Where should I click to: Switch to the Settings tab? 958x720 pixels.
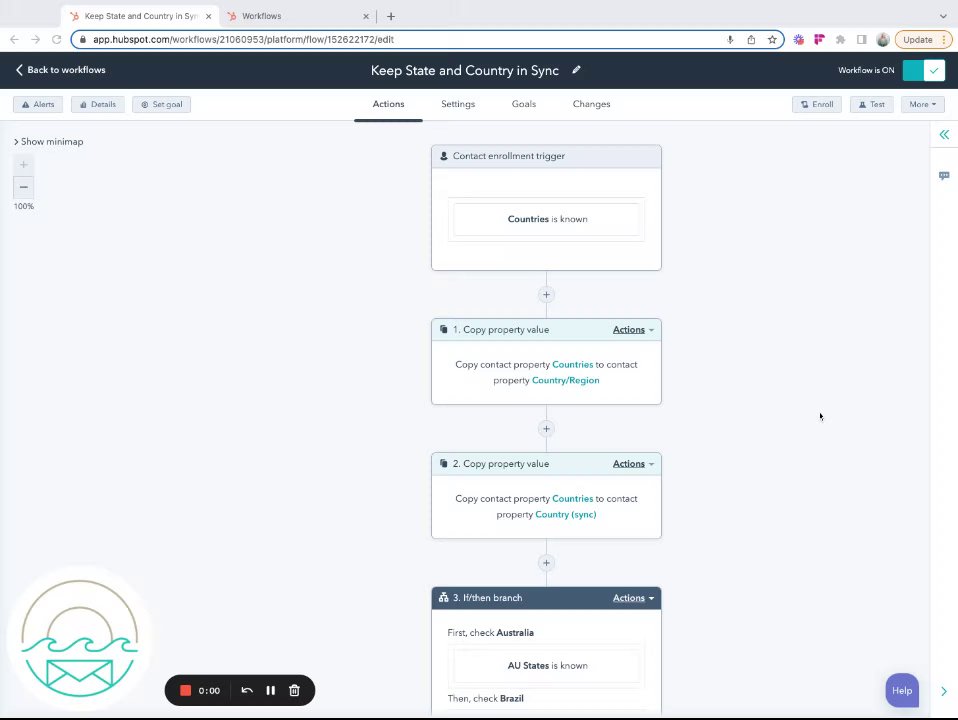(458, 104)
